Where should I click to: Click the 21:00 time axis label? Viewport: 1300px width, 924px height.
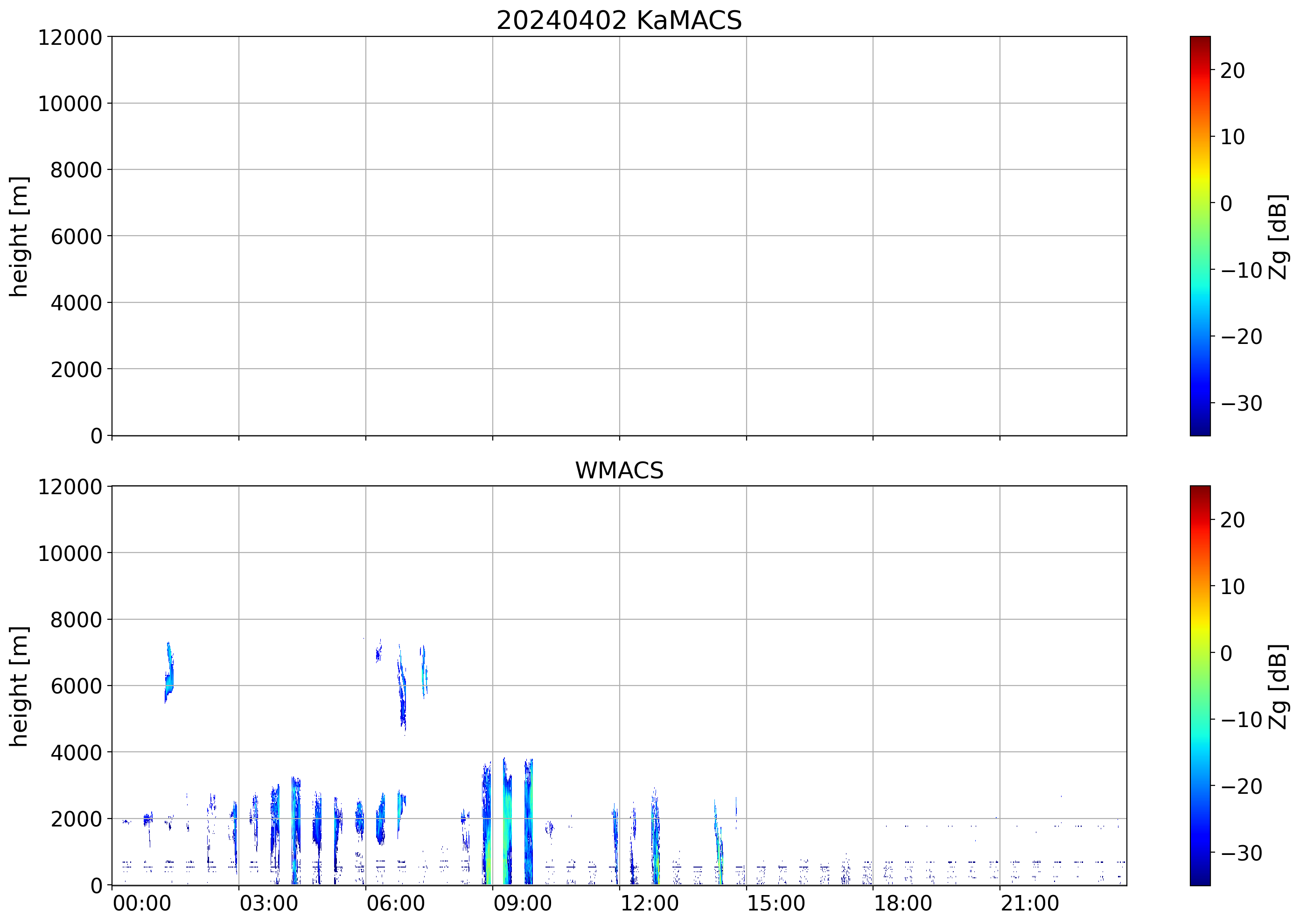tap(1030, 903)
